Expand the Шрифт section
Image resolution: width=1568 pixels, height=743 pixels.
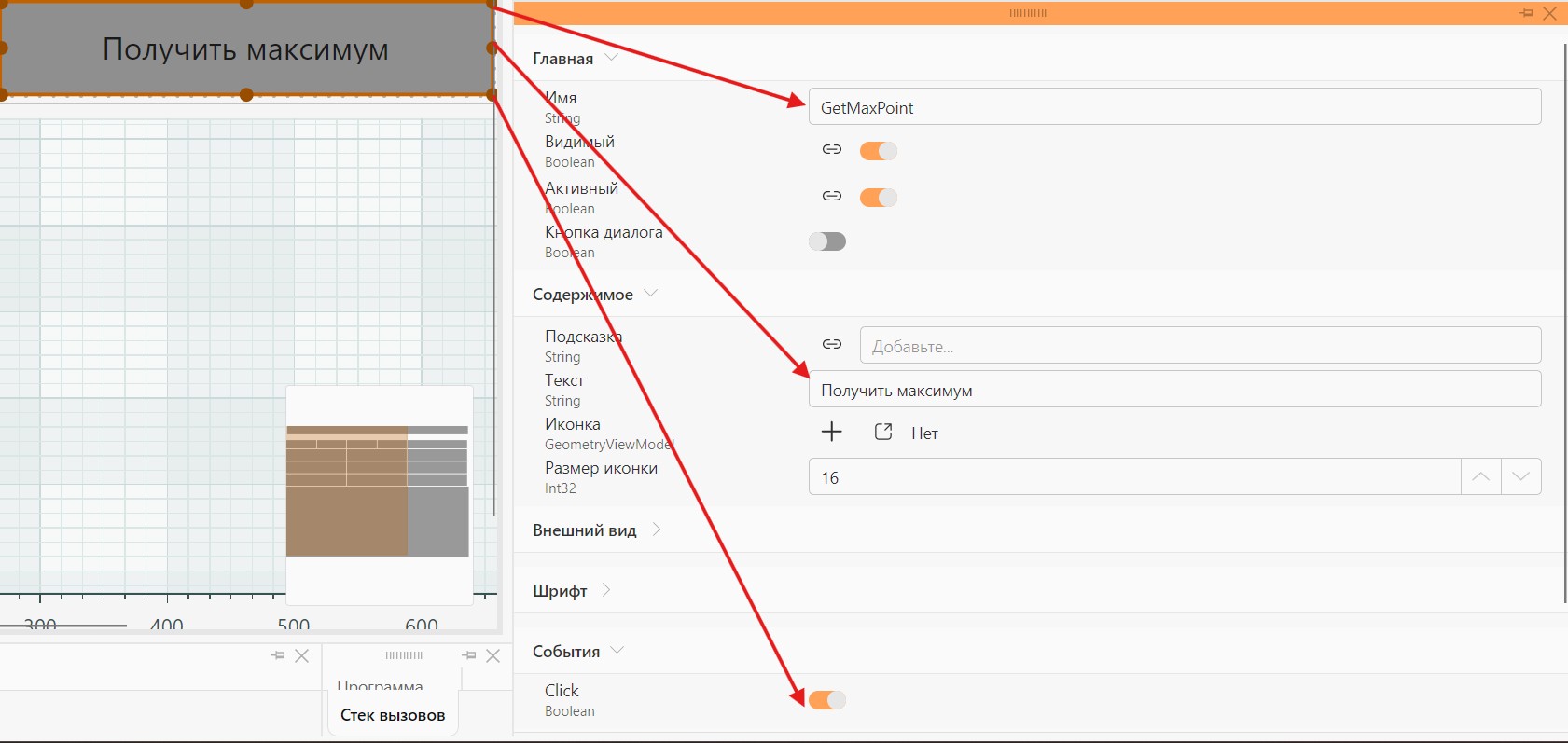click(x=606, y=590)
